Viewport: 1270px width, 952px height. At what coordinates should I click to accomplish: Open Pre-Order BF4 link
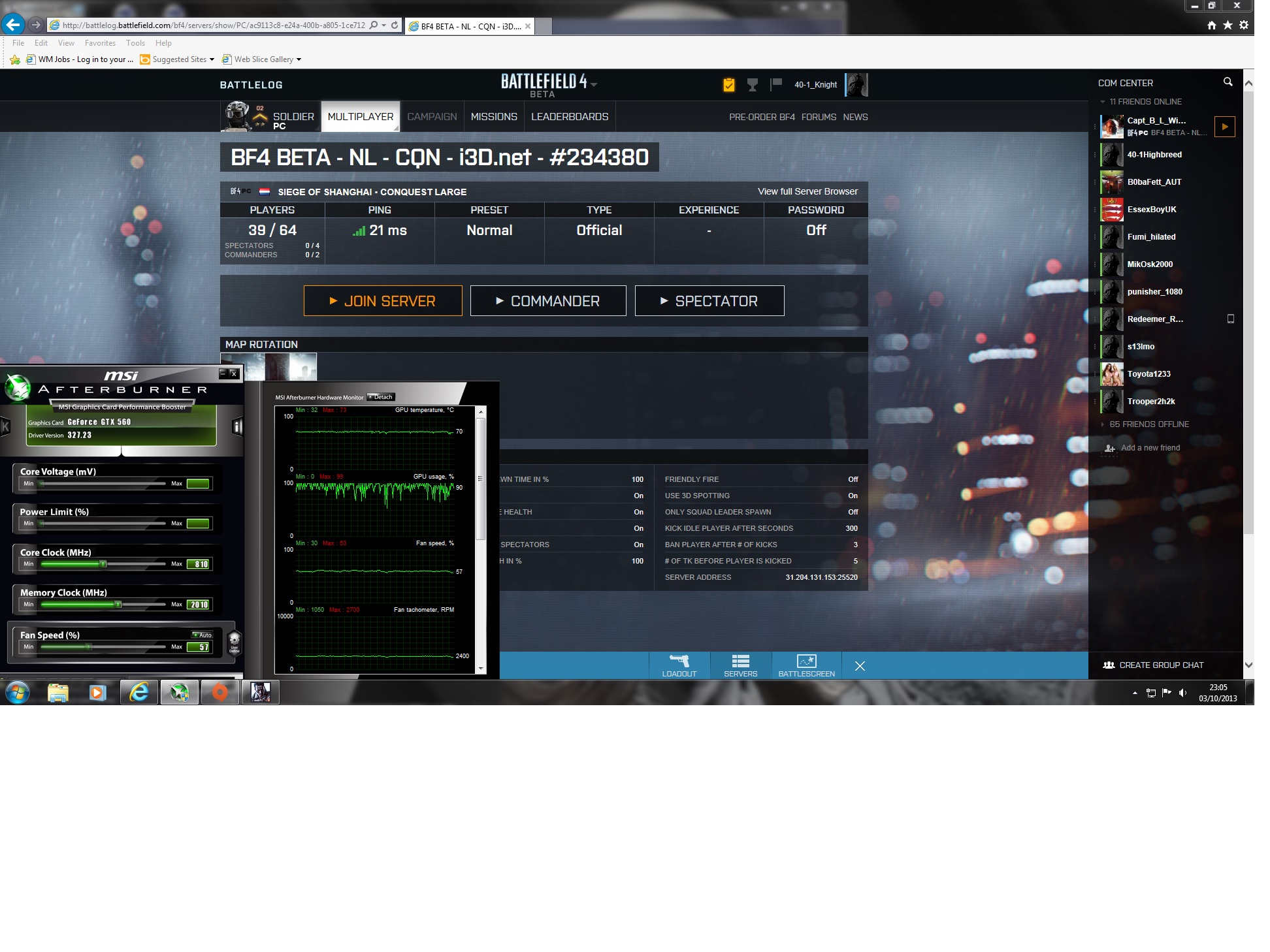(x=762, y=117)
